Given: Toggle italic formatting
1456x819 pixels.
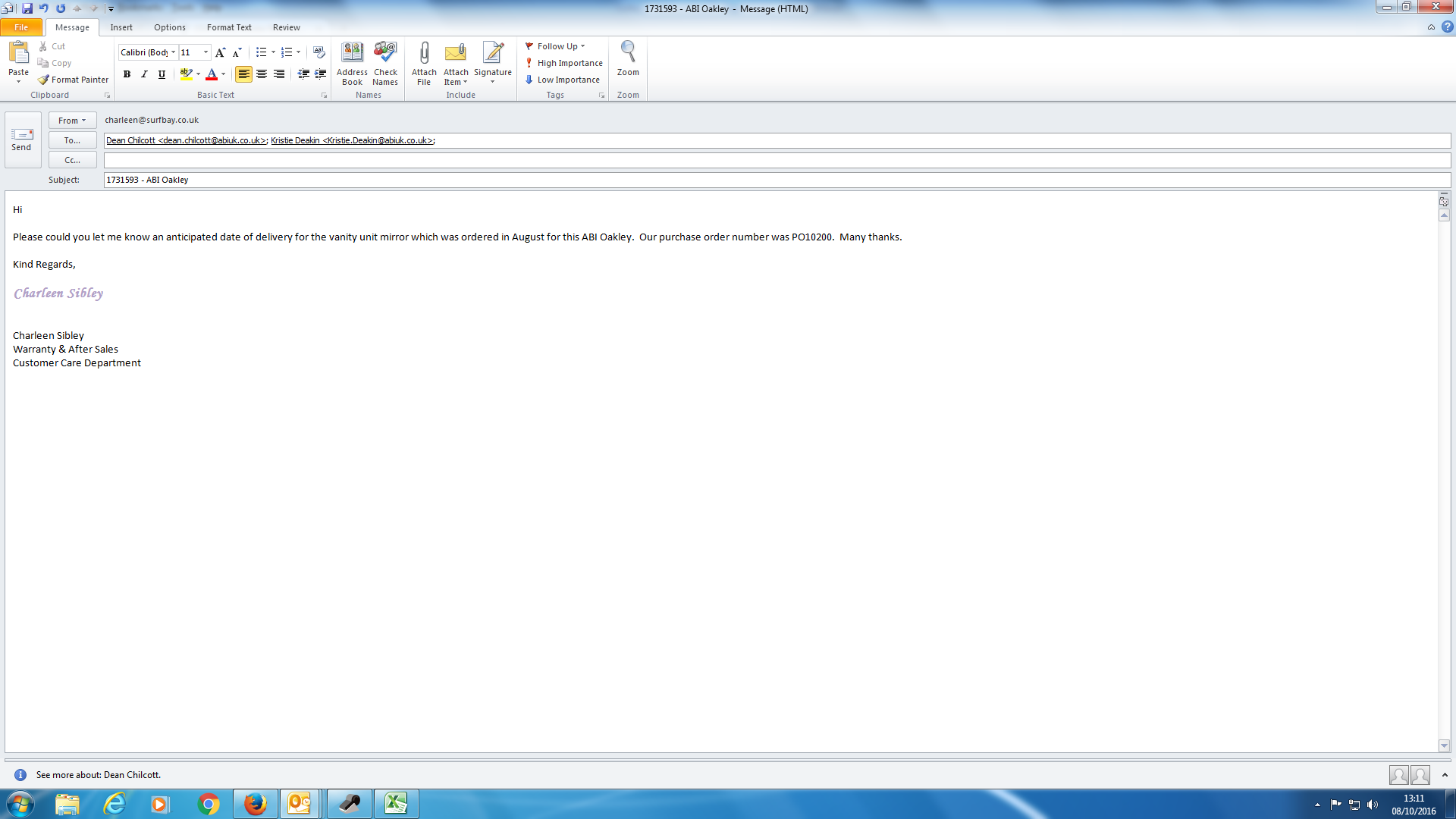Looking at the screenshot, I should tap(144, 74).
